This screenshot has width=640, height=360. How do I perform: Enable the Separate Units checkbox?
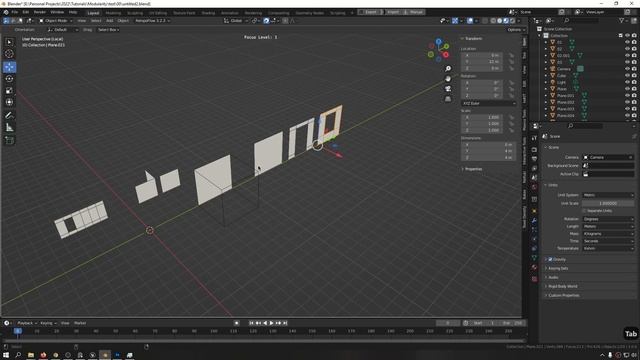click(584, 211)
